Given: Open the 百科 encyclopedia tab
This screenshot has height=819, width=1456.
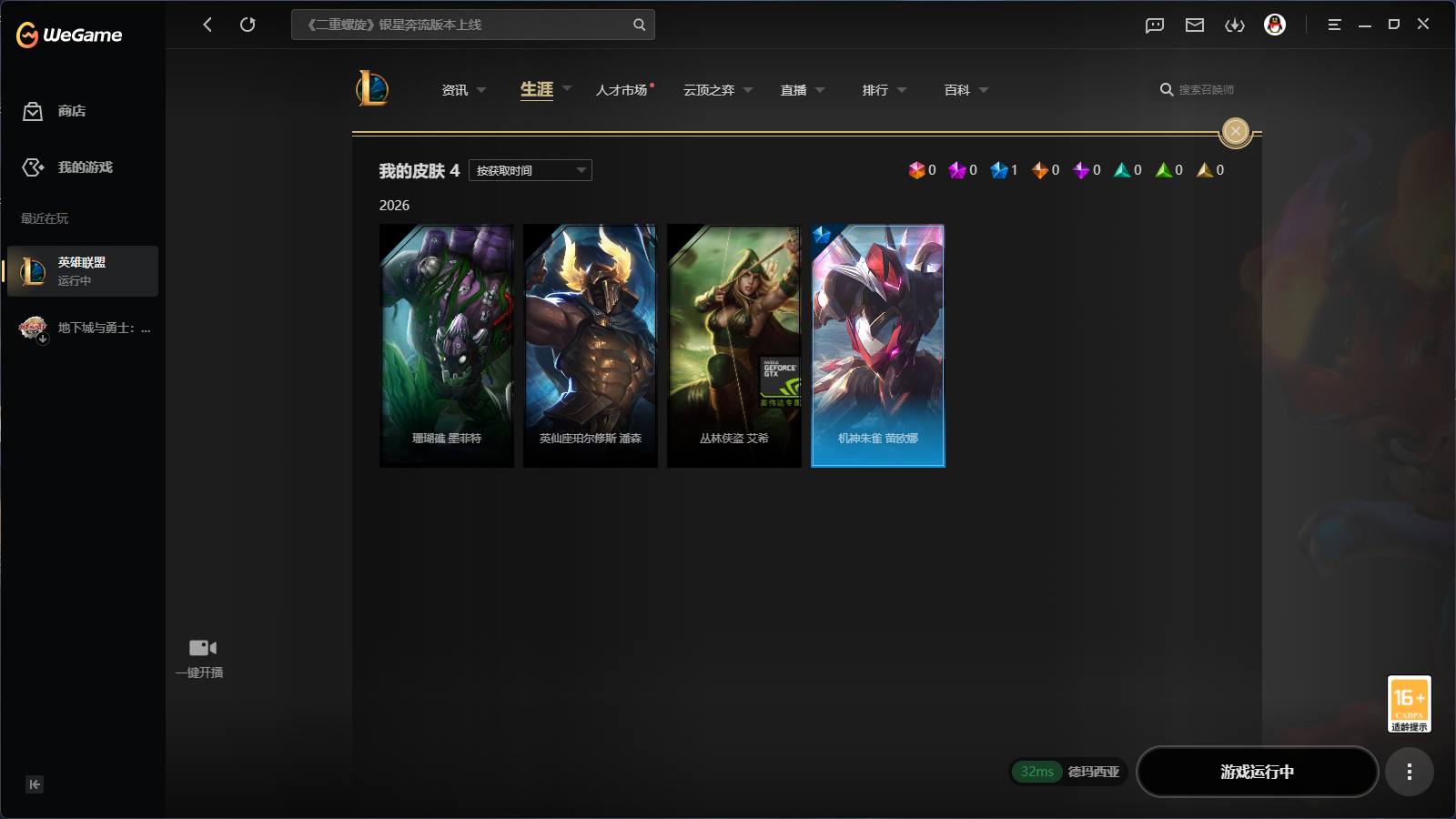Looking at the screenshot, I should click(957, 90).
